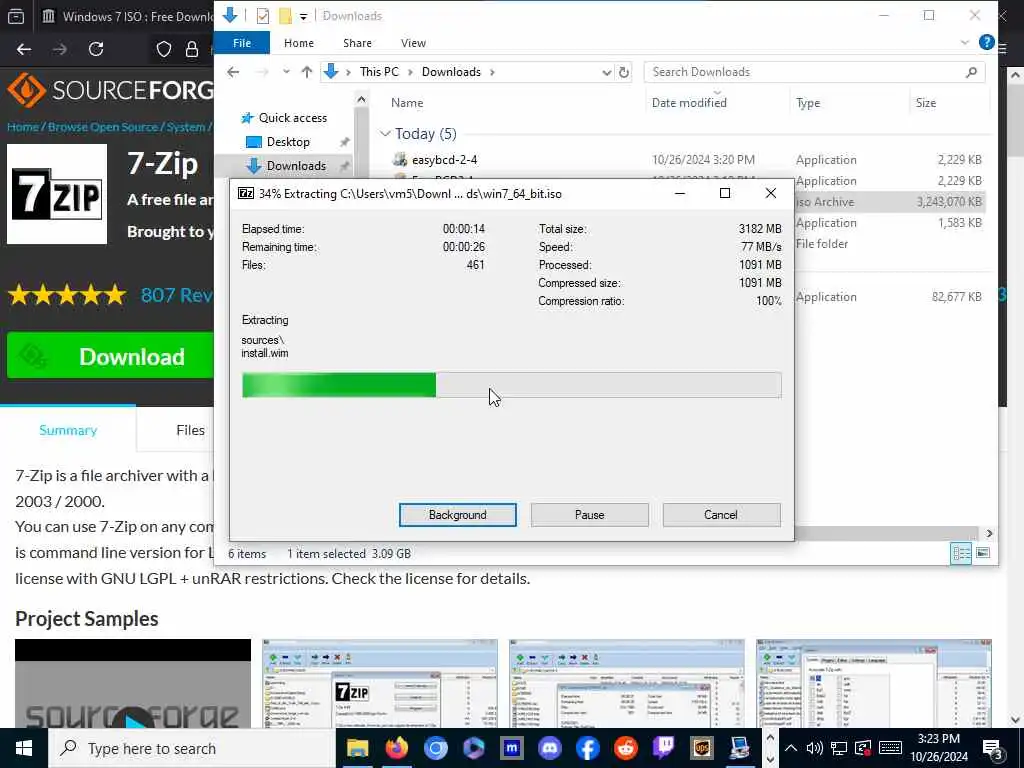Refresh the Downloads folder view
1024x768 pixels.
[x=624, y=72]
